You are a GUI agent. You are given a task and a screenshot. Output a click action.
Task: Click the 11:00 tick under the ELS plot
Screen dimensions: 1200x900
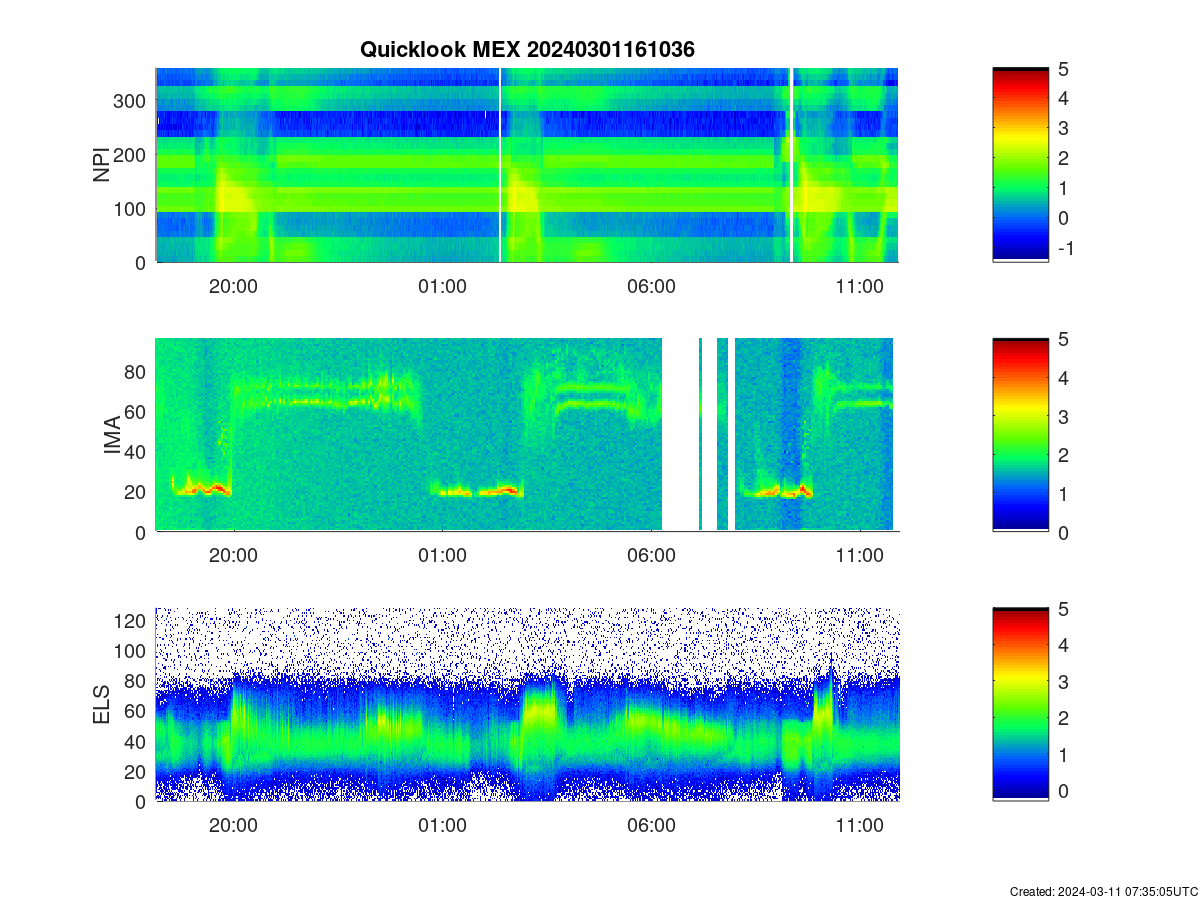pos(859,826)
